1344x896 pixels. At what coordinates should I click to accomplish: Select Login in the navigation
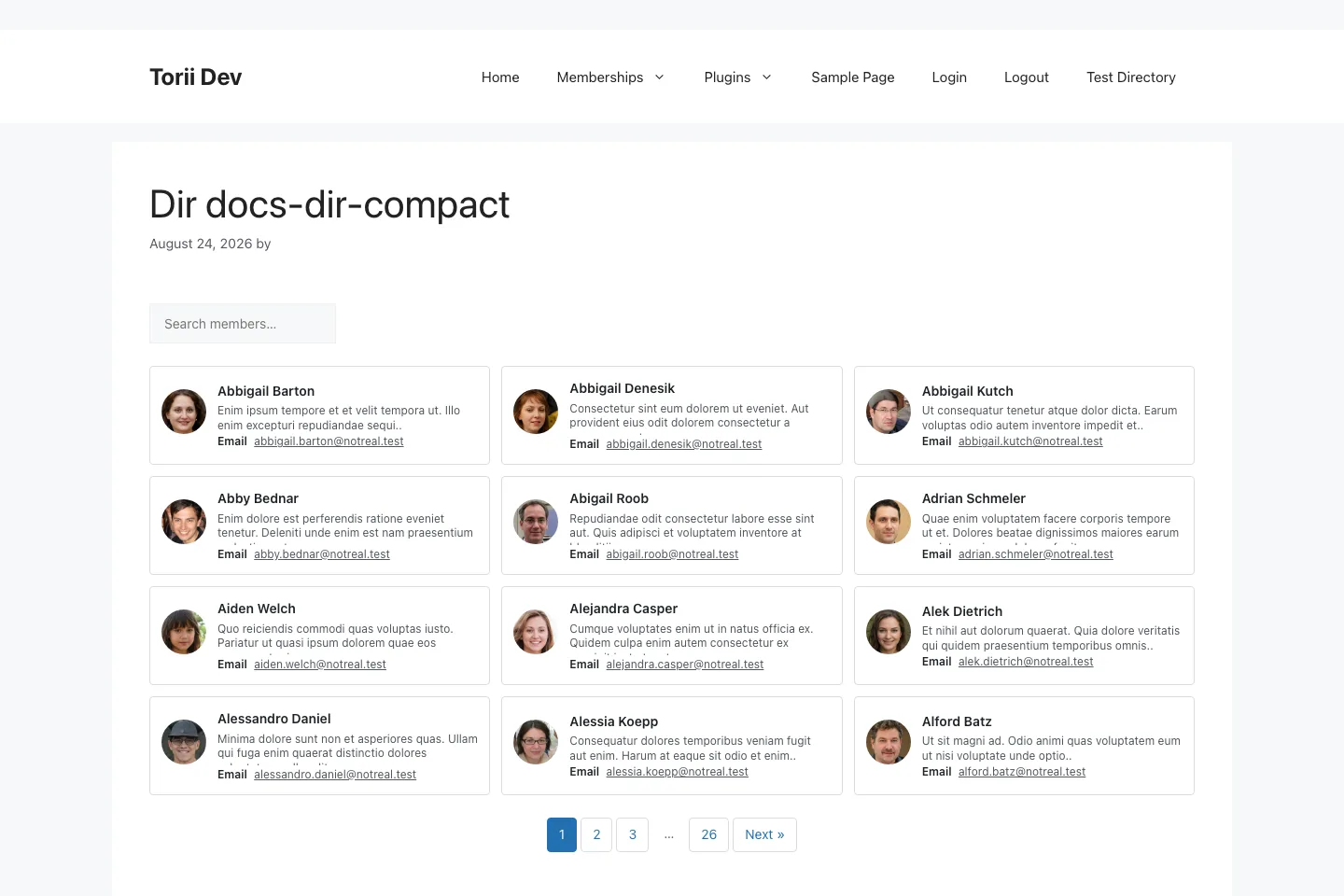949,77
